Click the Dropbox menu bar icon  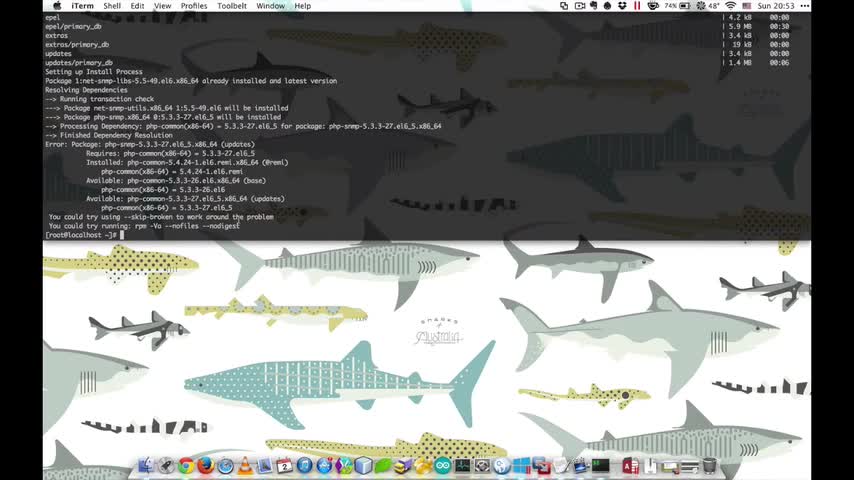pyautogui.click(x=622, y=6)
